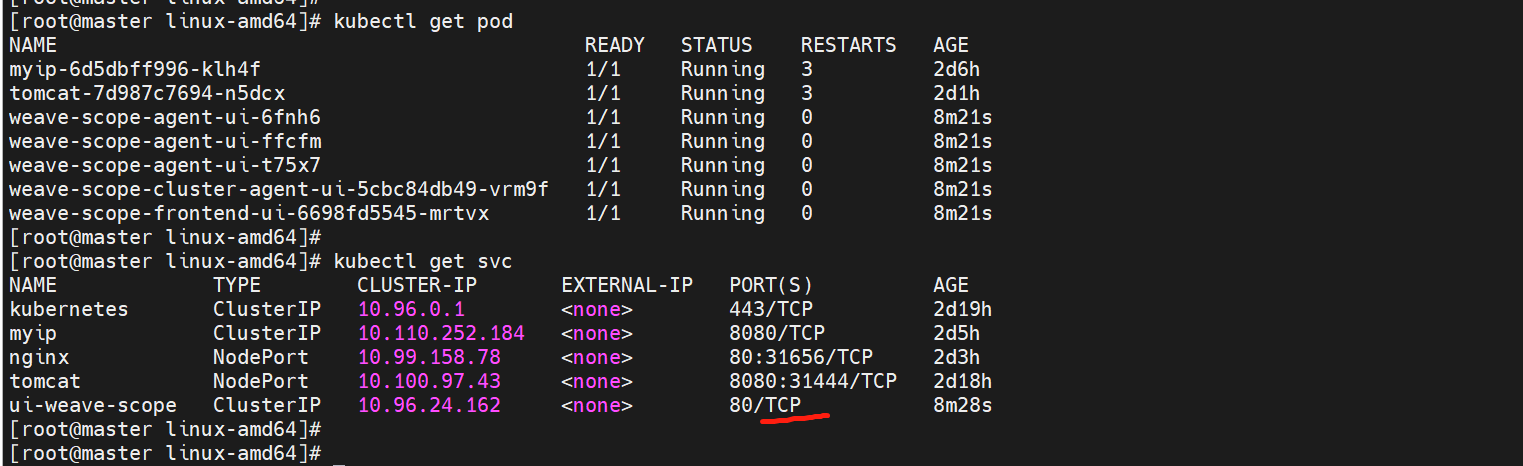Select the ui-weave-scope IP 10.96.24.162

(x=429, y=405)
